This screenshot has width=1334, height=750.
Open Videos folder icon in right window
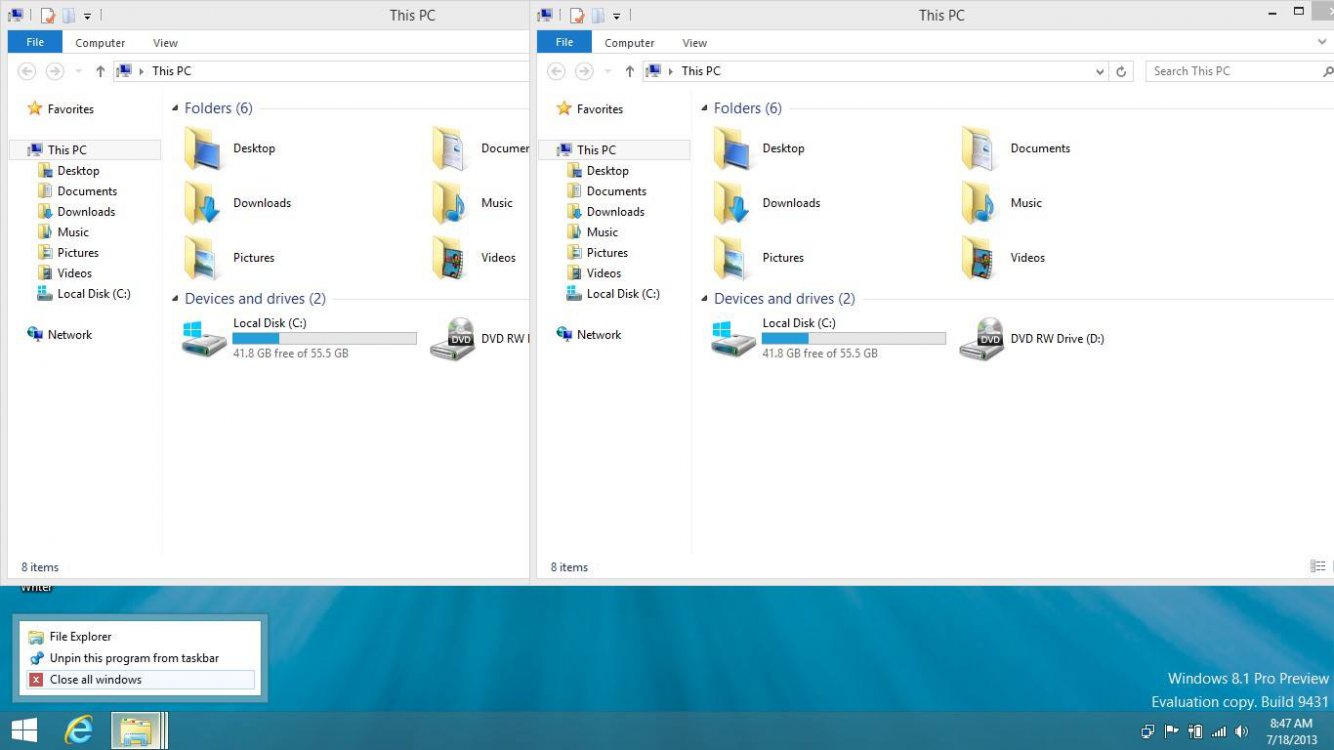click(980, 258)
